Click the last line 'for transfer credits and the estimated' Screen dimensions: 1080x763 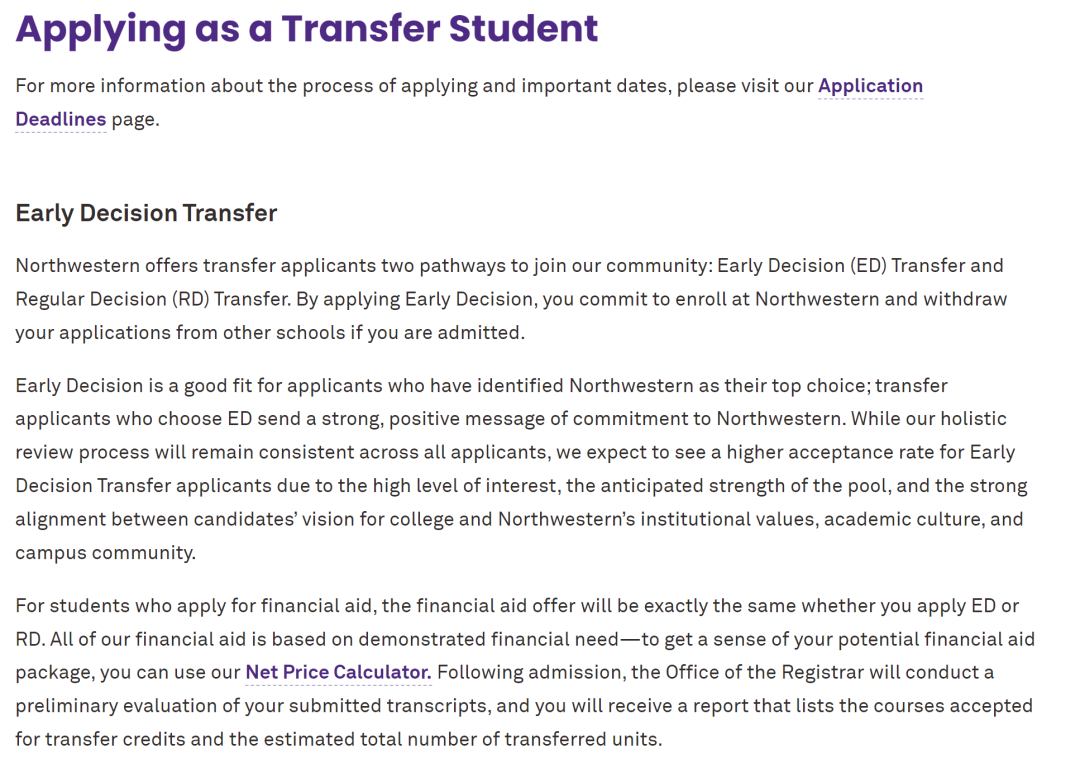338,740
